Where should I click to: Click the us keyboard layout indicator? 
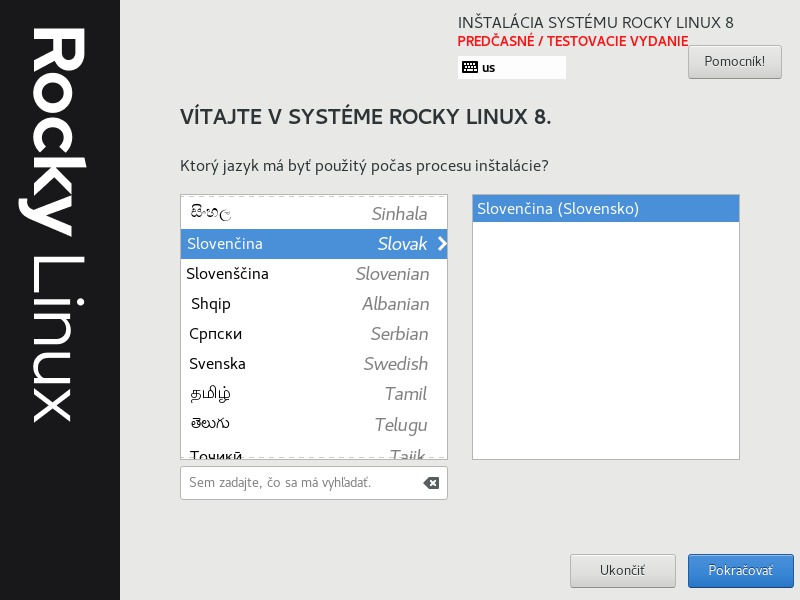(512, 67)
